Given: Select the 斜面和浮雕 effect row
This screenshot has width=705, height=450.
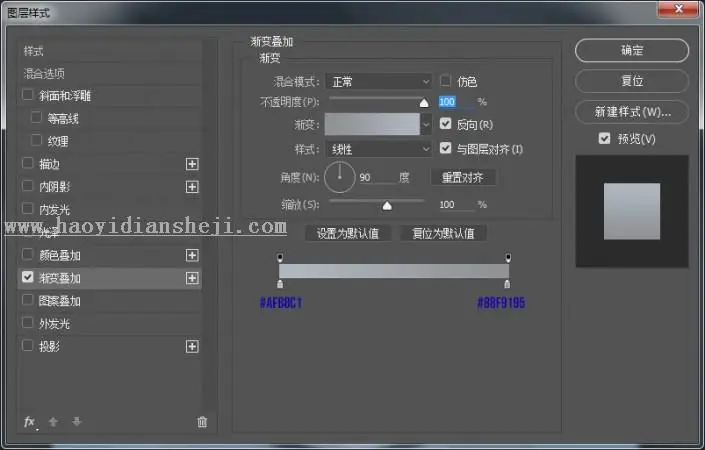Looking at the screenshot, I should [x=110, y=96].
